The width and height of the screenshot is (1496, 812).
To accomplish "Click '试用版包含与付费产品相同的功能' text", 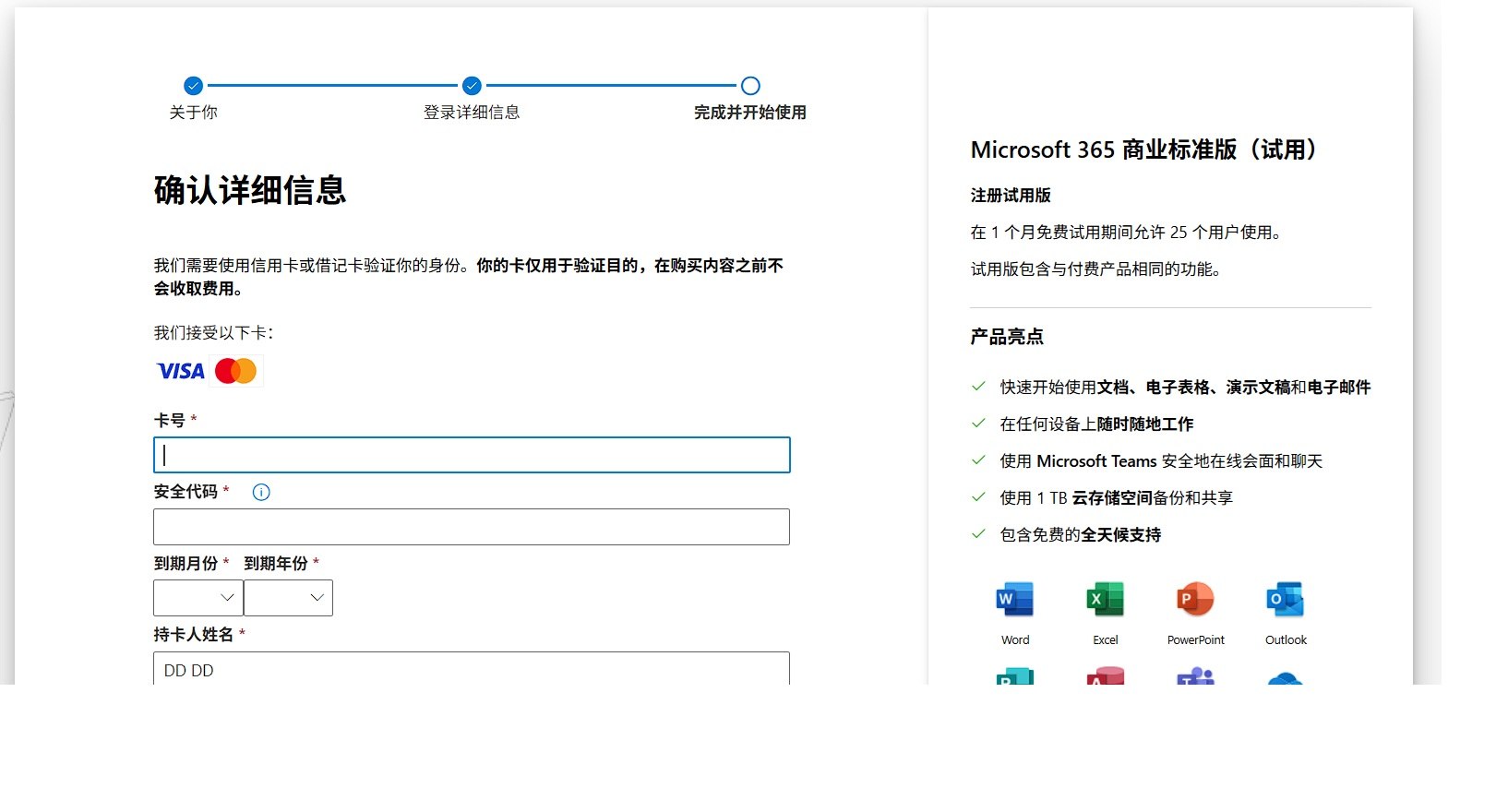I will tap(1095, 269).
